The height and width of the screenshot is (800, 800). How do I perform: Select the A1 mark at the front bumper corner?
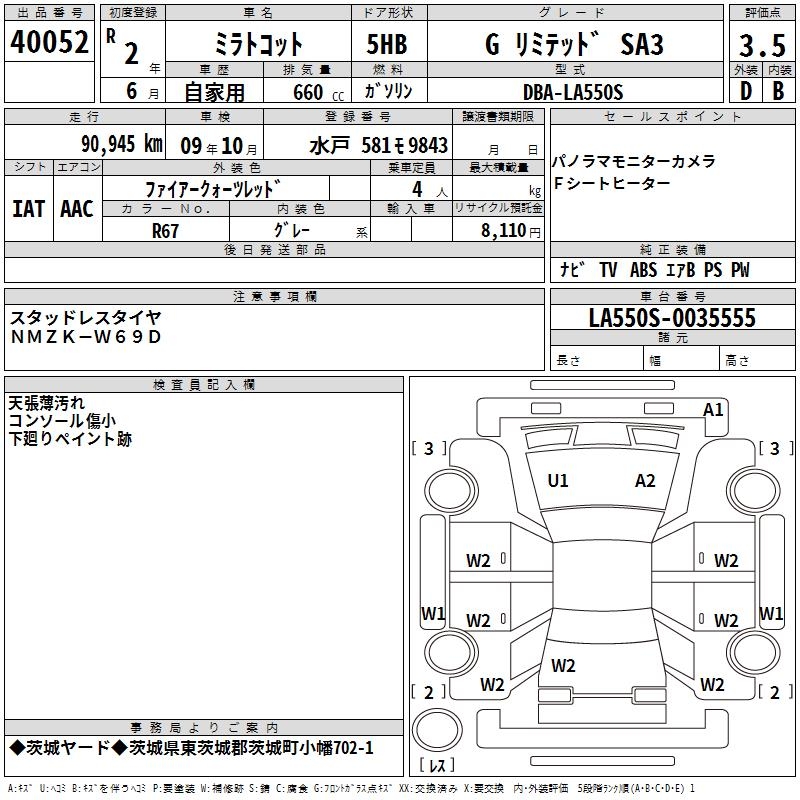(x=713, y=409)
